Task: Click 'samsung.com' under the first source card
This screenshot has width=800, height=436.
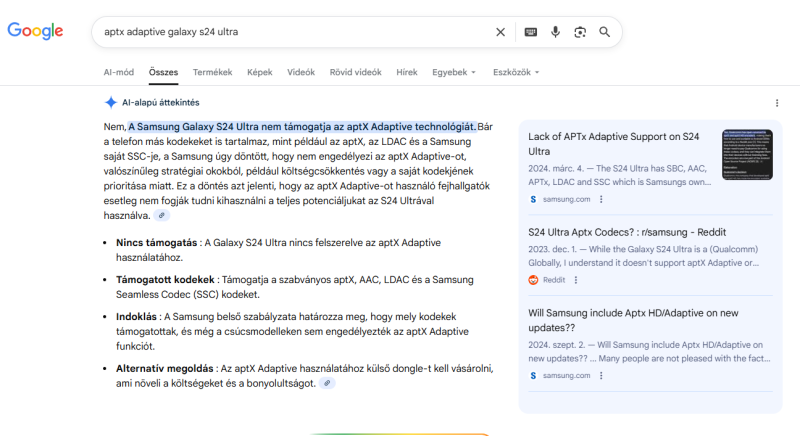Action: click(566, 199)
